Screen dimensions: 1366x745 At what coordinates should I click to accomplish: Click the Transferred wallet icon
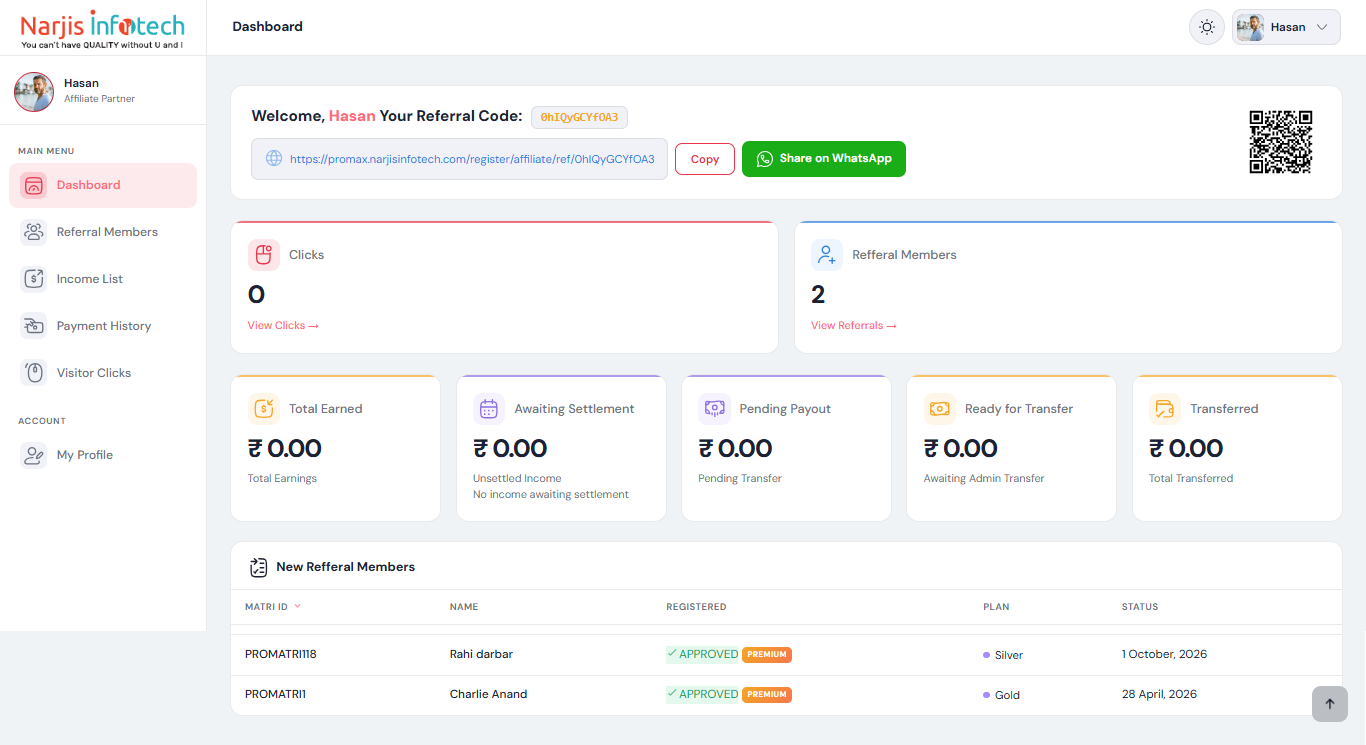click(x=1165, y=409)
